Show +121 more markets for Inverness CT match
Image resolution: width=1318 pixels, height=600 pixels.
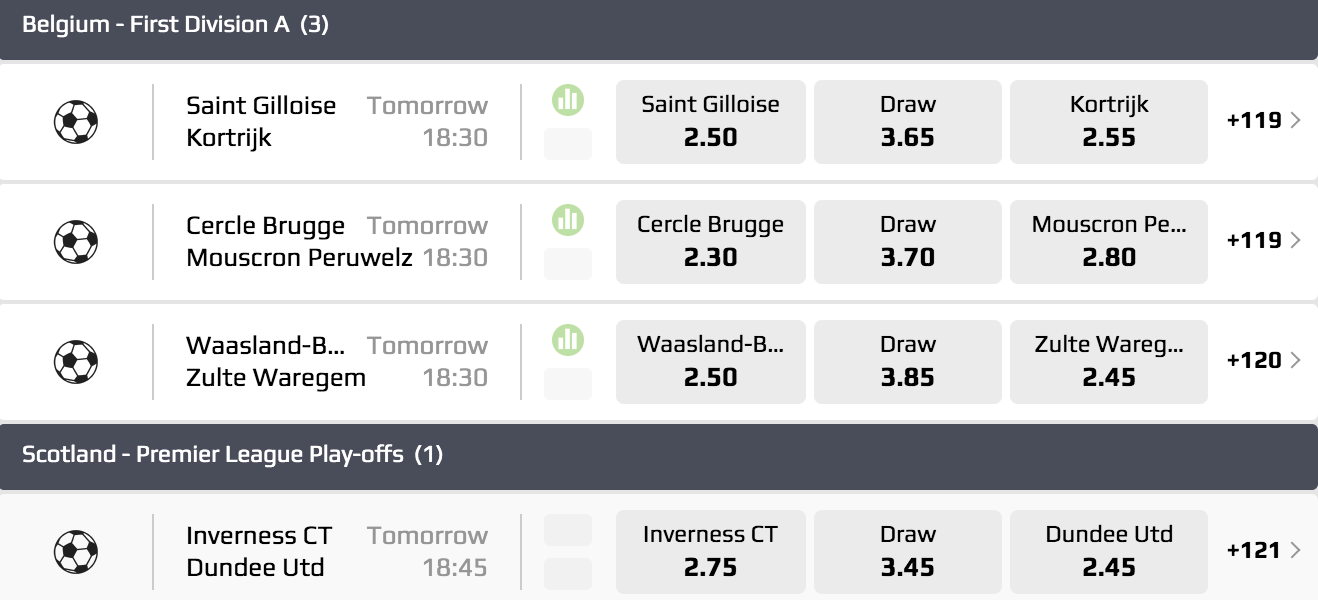point(1264,551)
